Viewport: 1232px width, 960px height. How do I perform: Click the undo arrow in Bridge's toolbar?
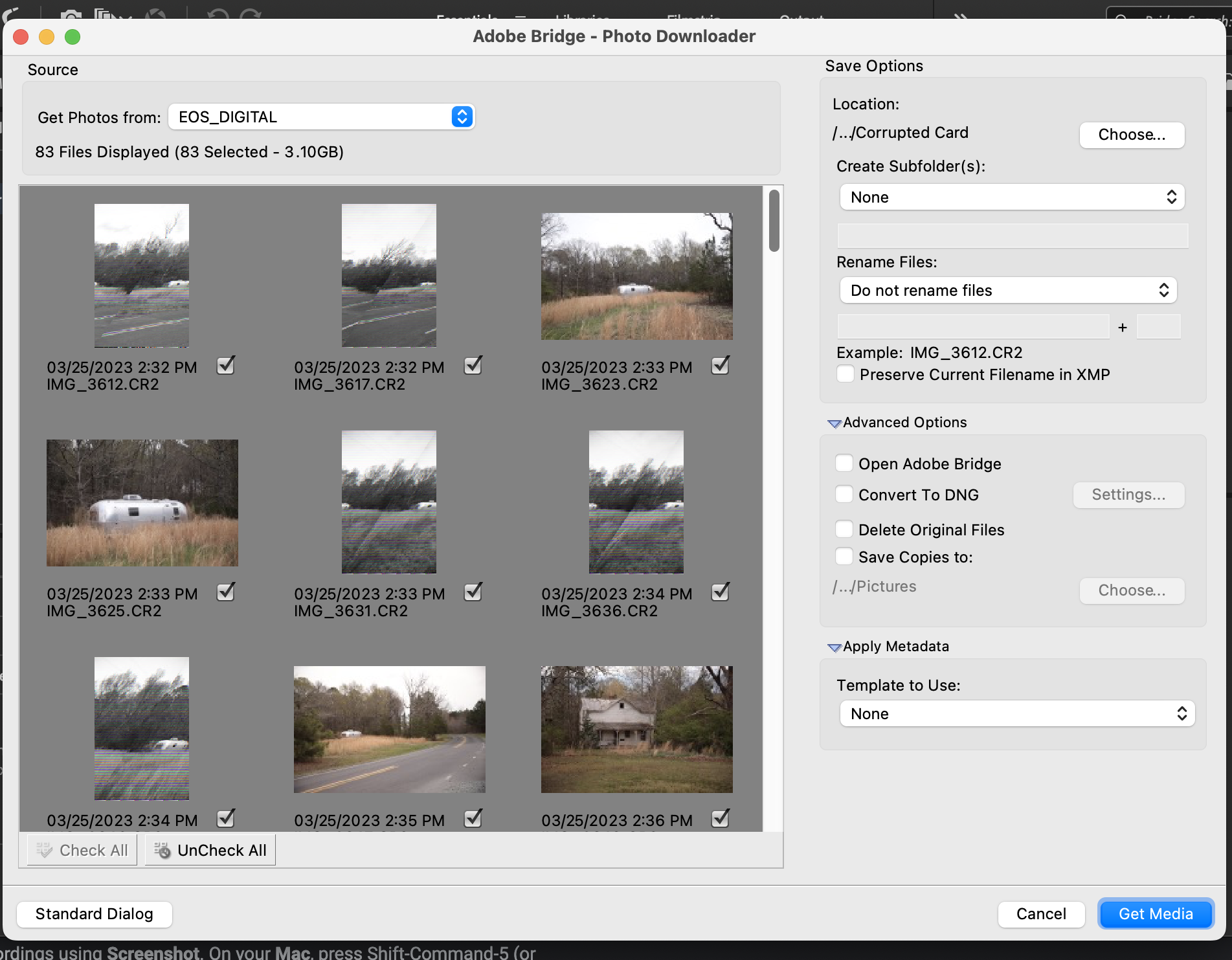coord(218,14)
